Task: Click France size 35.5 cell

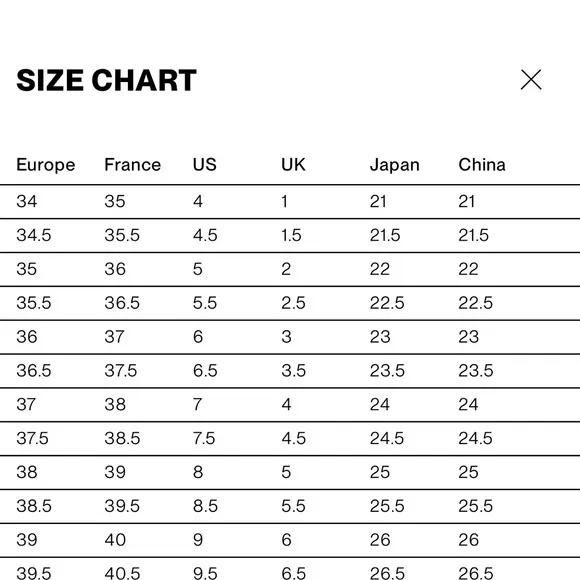Action: [122, 235]
